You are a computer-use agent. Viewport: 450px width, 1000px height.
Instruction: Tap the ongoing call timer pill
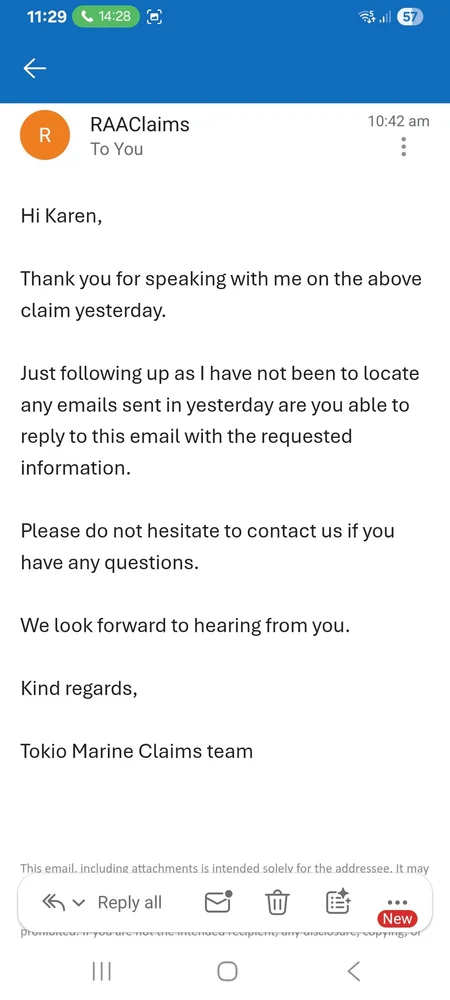(106, 17)
